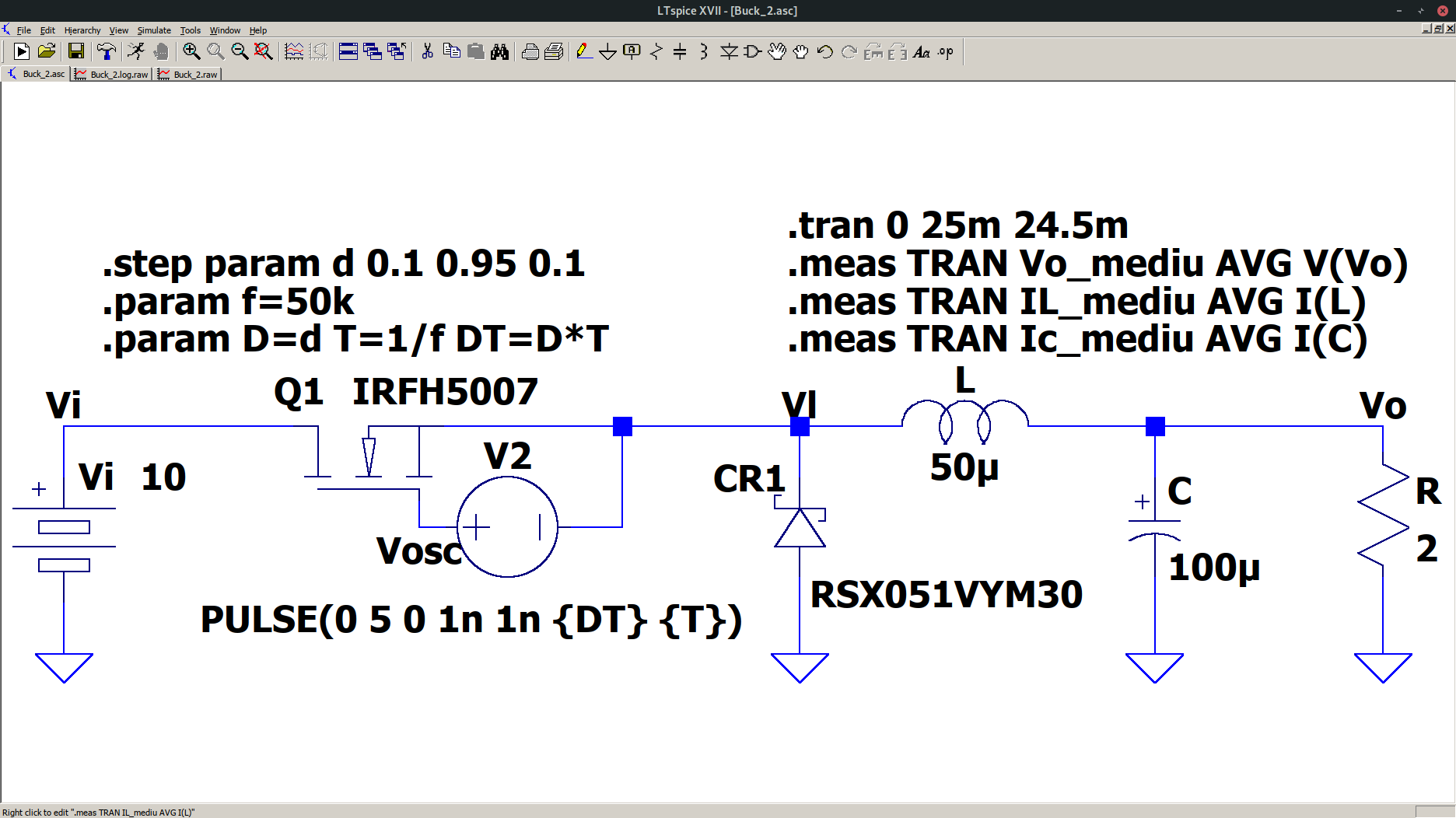Select the Drag hand tool

click(x=801, y=51)
